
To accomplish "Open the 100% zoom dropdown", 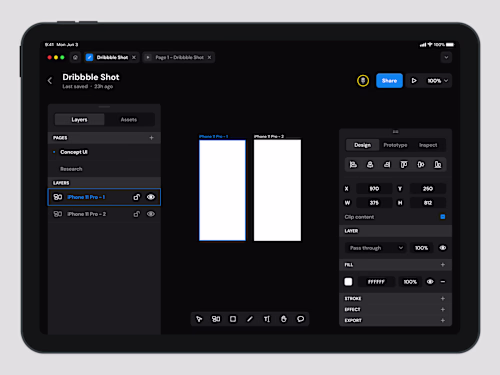I will [x=438, y=81].
